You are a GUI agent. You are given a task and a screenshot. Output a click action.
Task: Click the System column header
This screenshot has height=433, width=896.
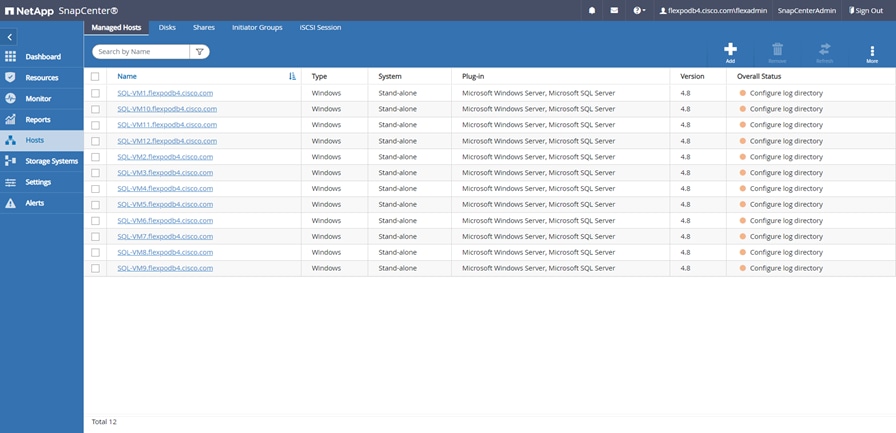(x=390, y=77)
